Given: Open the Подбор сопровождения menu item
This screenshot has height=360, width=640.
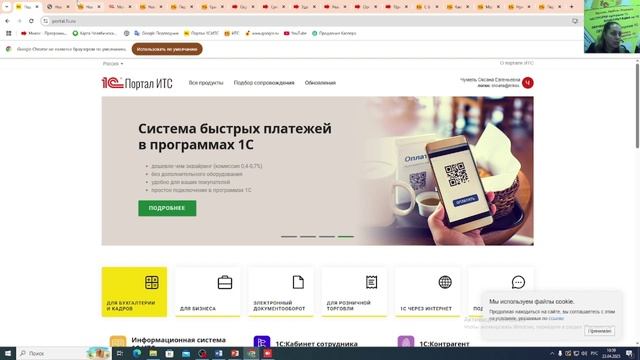Looking at the screenshot, I should tap(264, 83).
